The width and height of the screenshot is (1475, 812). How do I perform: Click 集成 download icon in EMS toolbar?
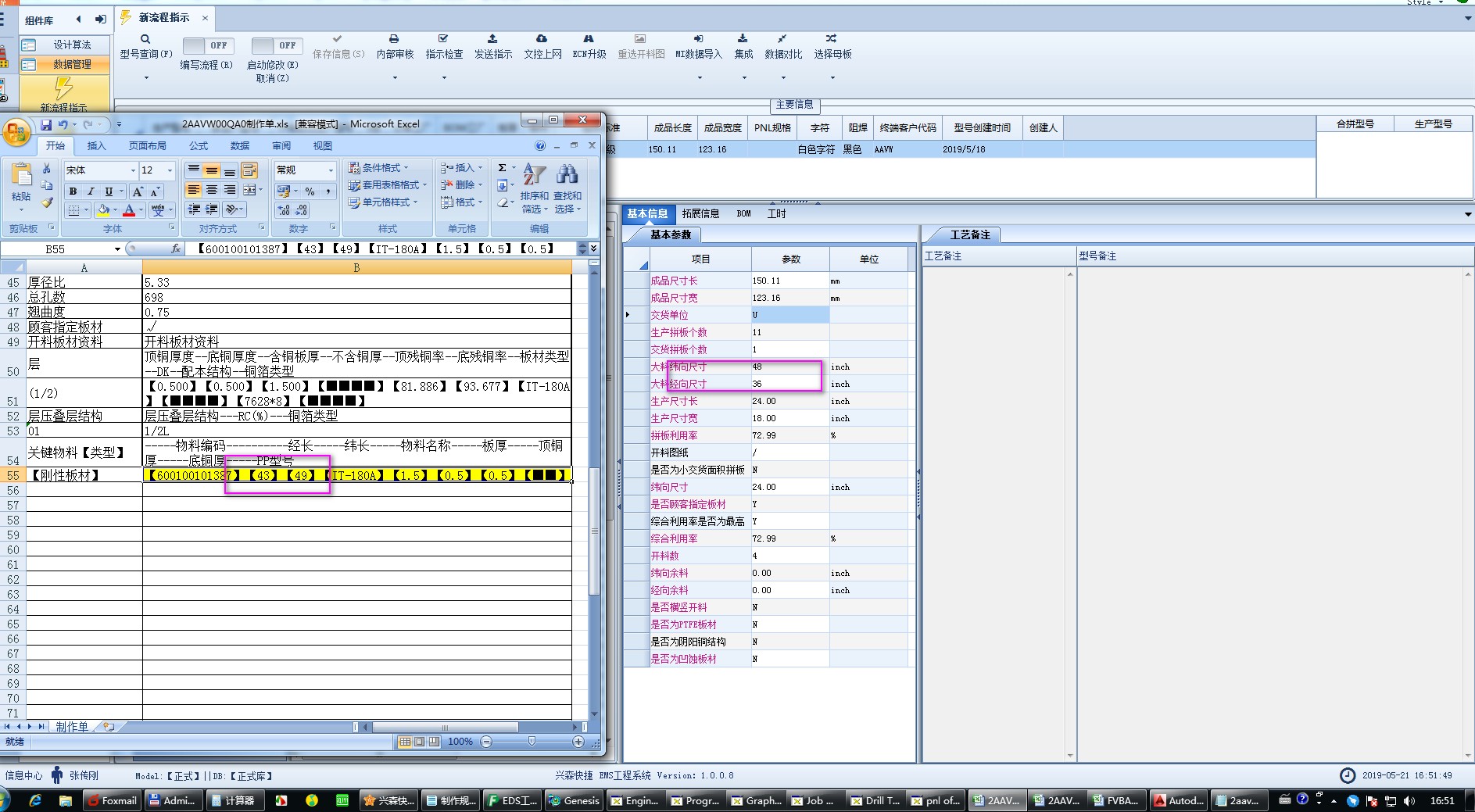[743, 47]
